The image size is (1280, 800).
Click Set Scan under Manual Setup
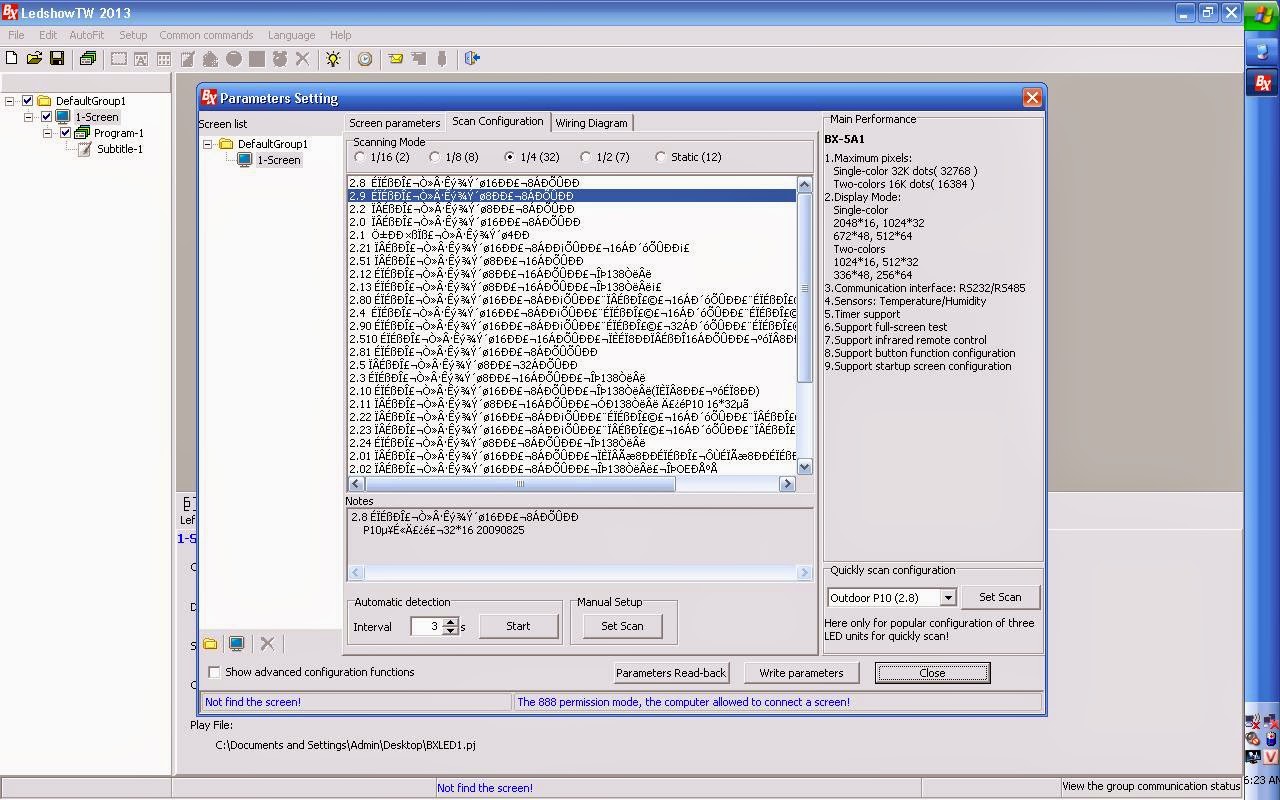click(622, 626)
